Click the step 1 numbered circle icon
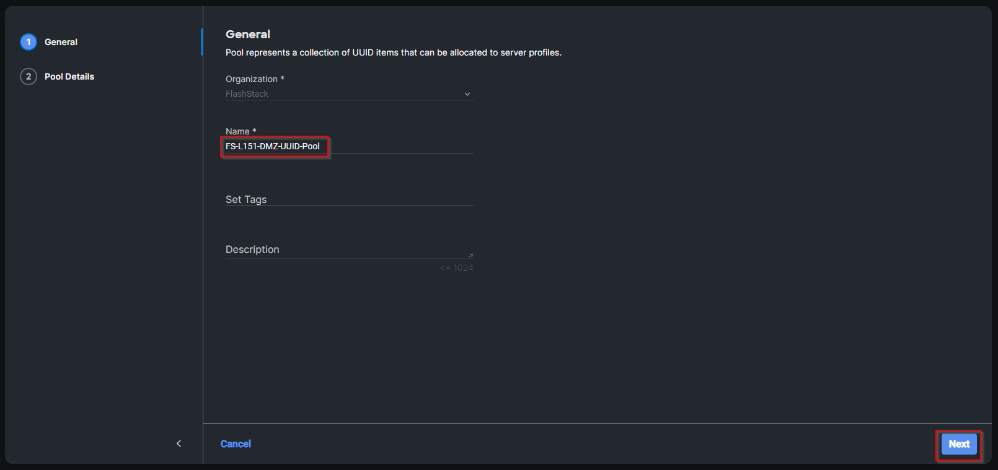 click(x=28, y=42)
